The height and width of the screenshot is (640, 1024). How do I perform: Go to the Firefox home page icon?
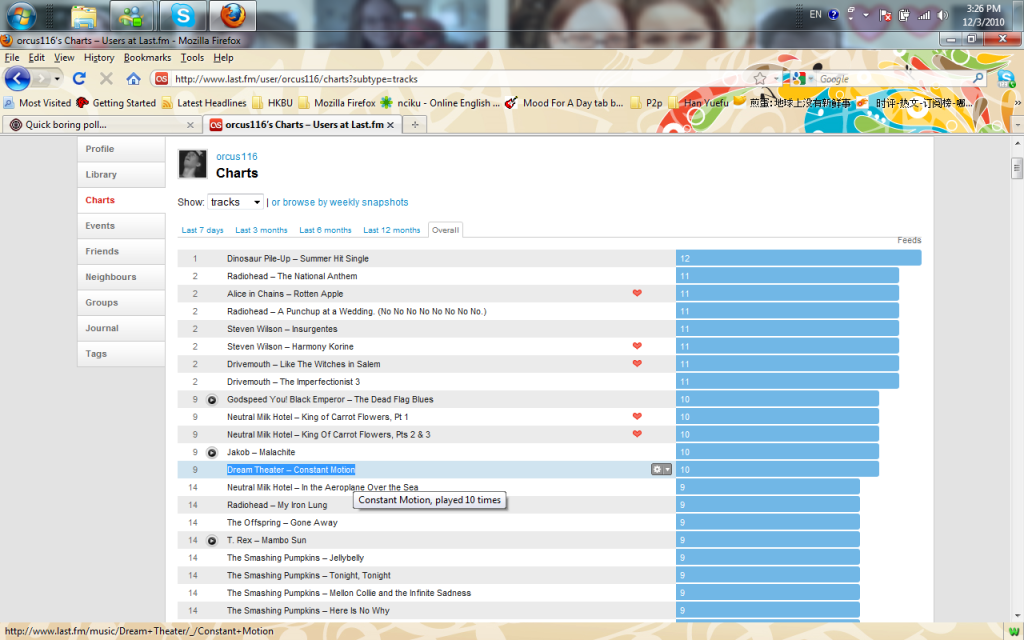(x=134, y=79)
